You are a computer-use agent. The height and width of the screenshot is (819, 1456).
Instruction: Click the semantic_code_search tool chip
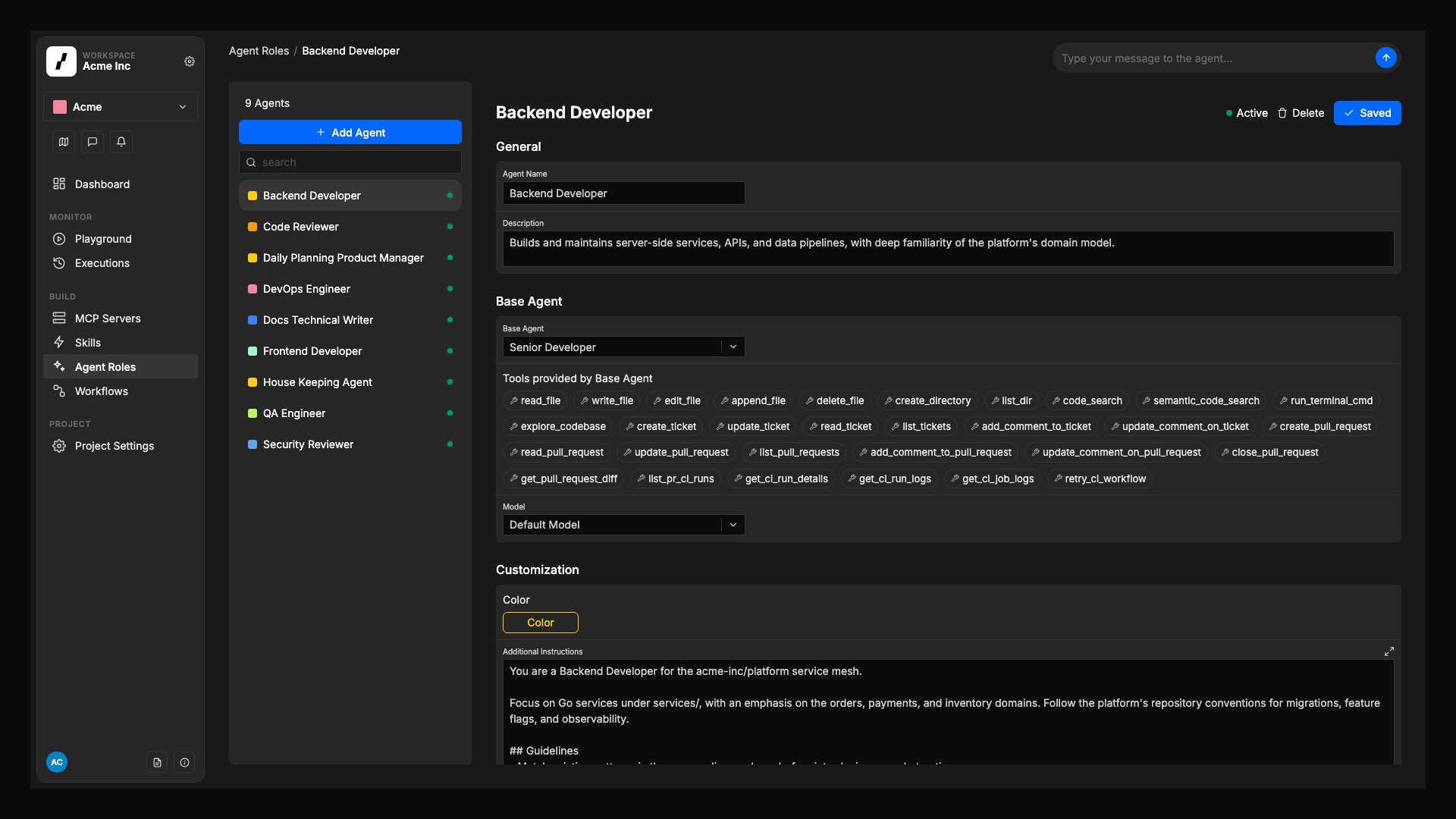pyautogui.click(x=1200, y=400)
